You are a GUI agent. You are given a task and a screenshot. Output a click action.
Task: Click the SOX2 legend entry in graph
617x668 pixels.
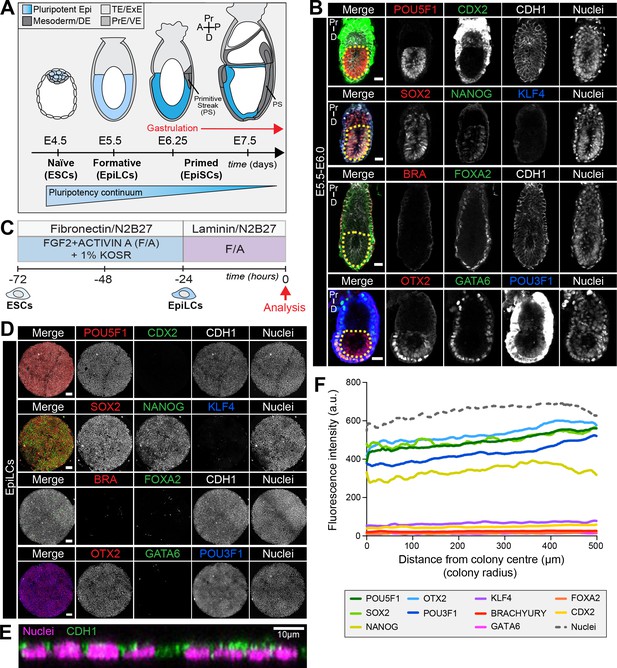click(369, 613)
